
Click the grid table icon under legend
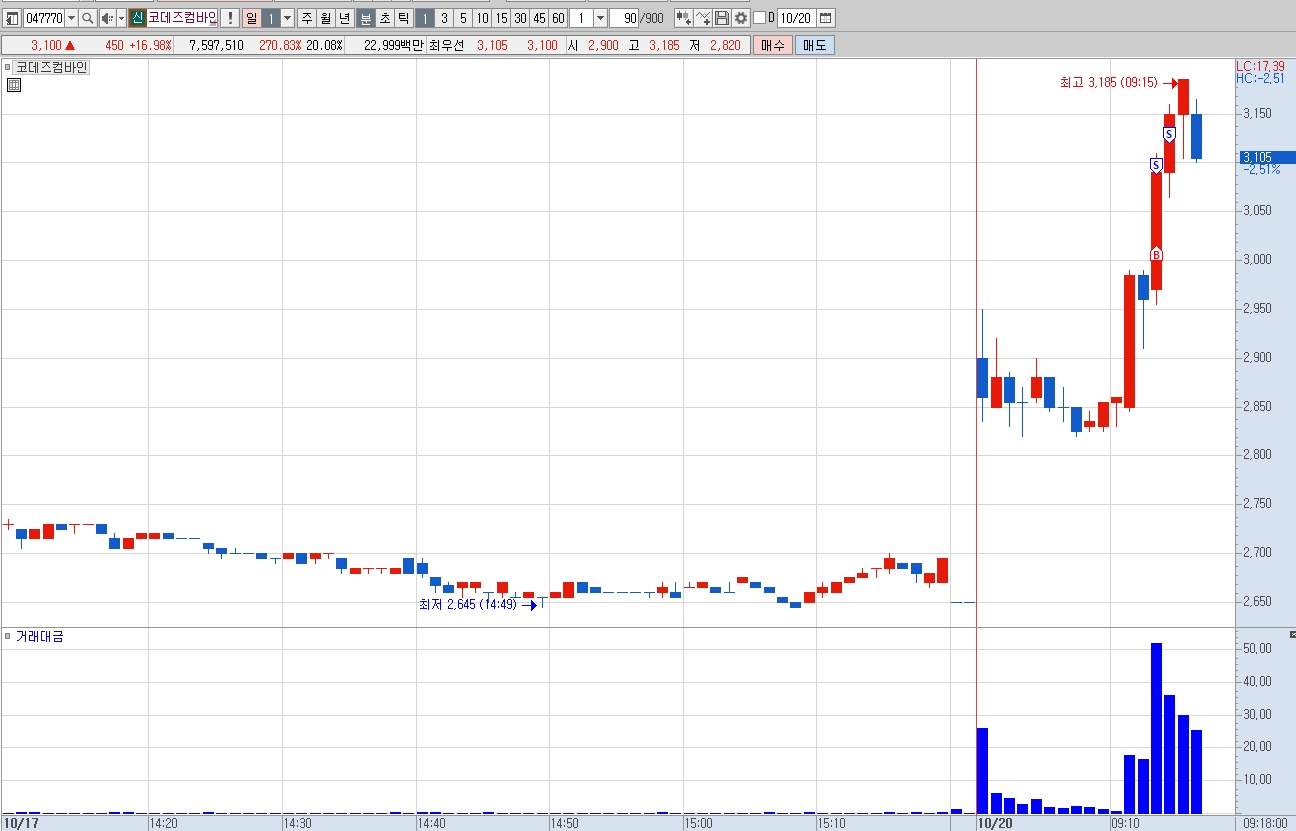[x=14, y=85]
